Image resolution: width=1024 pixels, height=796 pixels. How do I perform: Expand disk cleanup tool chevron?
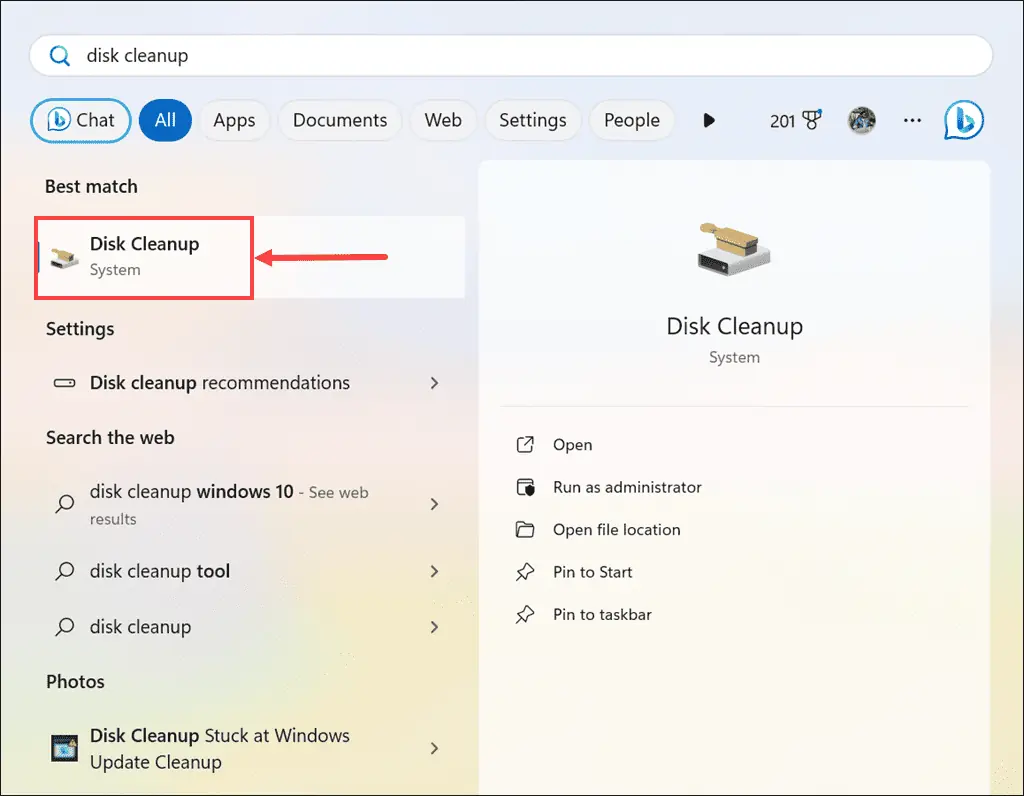pyautogui.click(x=434, y=571)
